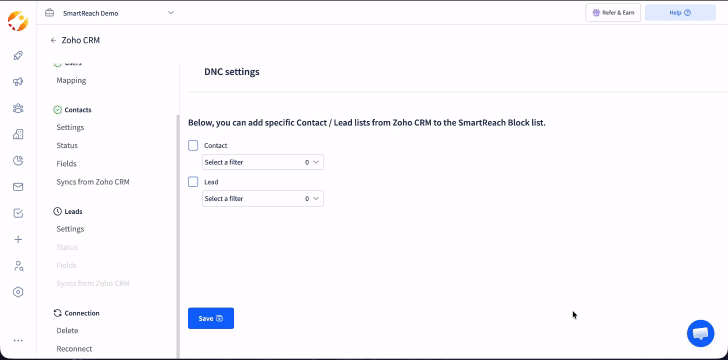The width and height of the screenshot is (728, 360).
Task: Select Delete under Connection
Action: coord(67,331)
